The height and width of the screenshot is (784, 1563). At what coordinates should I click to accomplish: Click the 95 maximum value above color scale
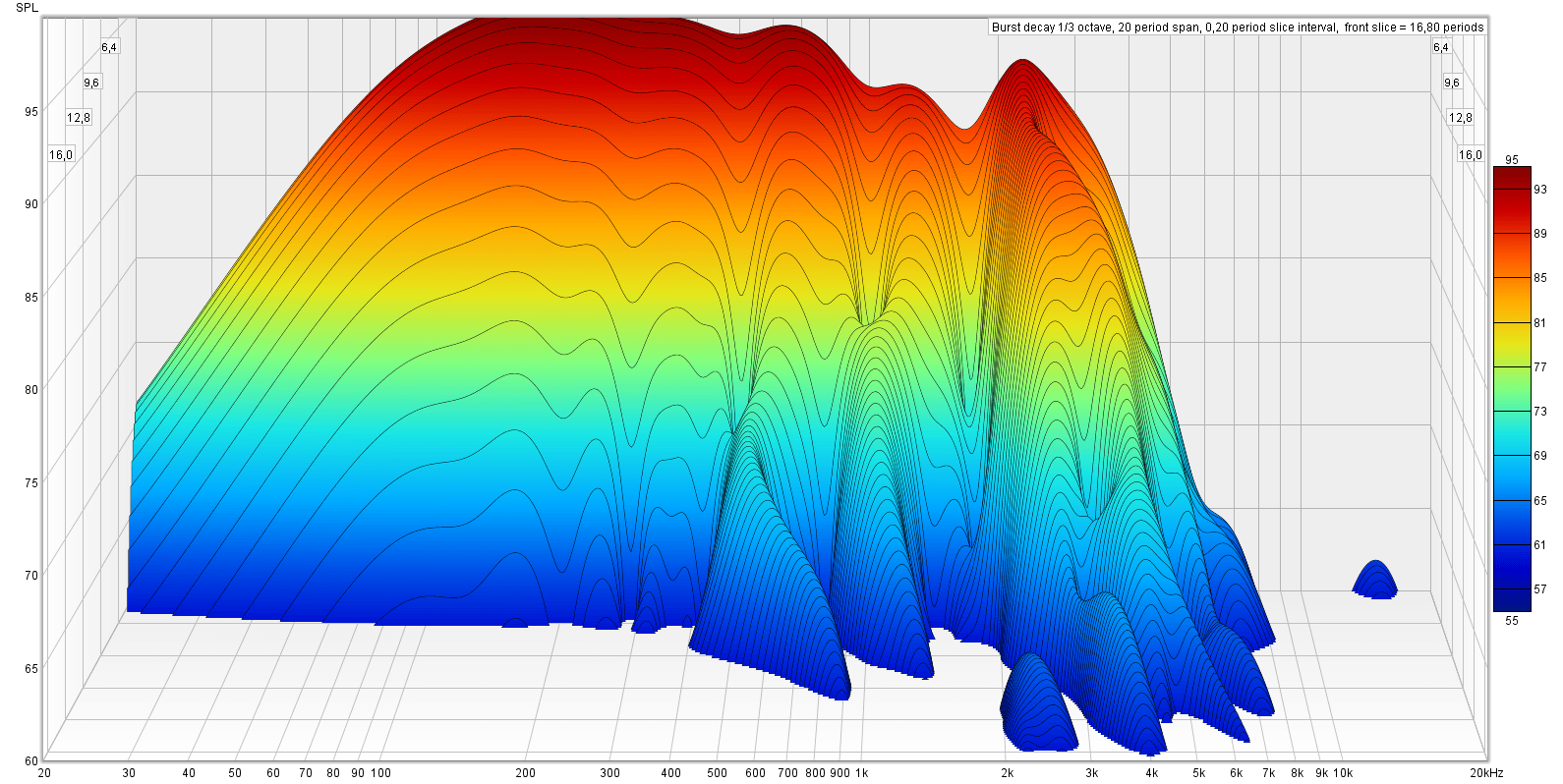(1512, 159)
